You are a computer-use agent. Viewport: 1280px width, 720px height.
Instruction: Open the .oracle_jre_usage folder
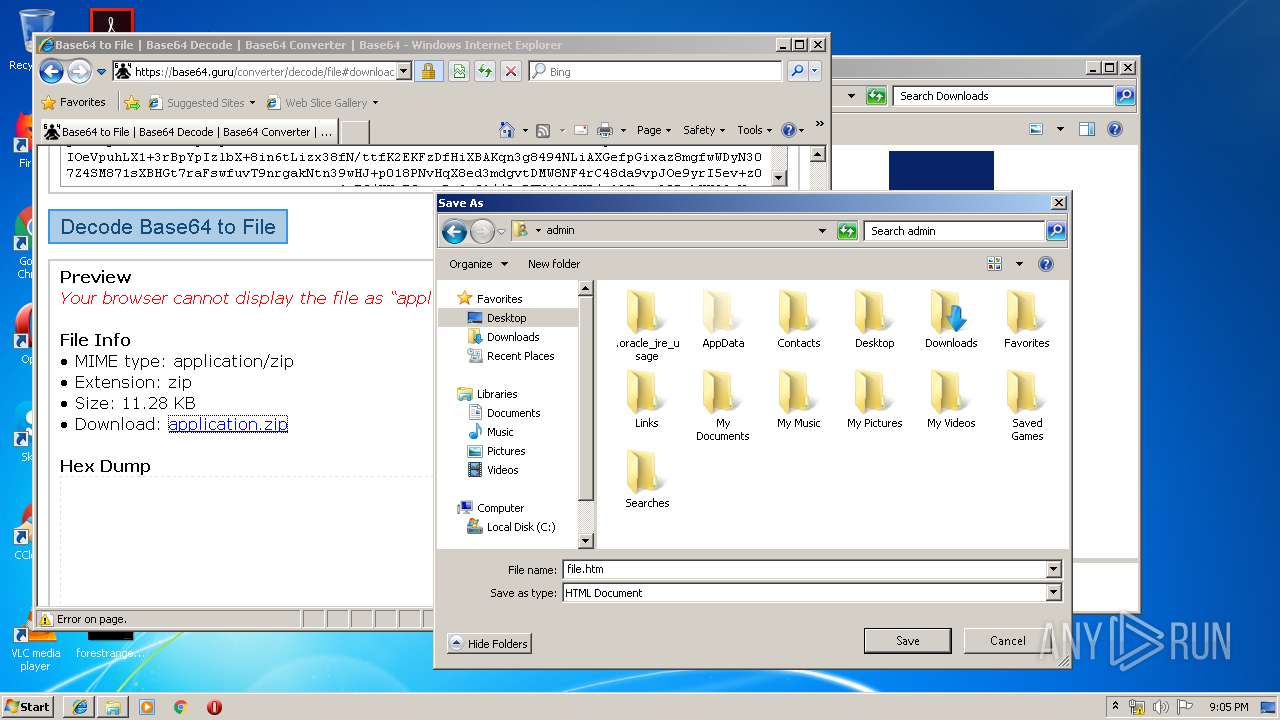[647, 326]
